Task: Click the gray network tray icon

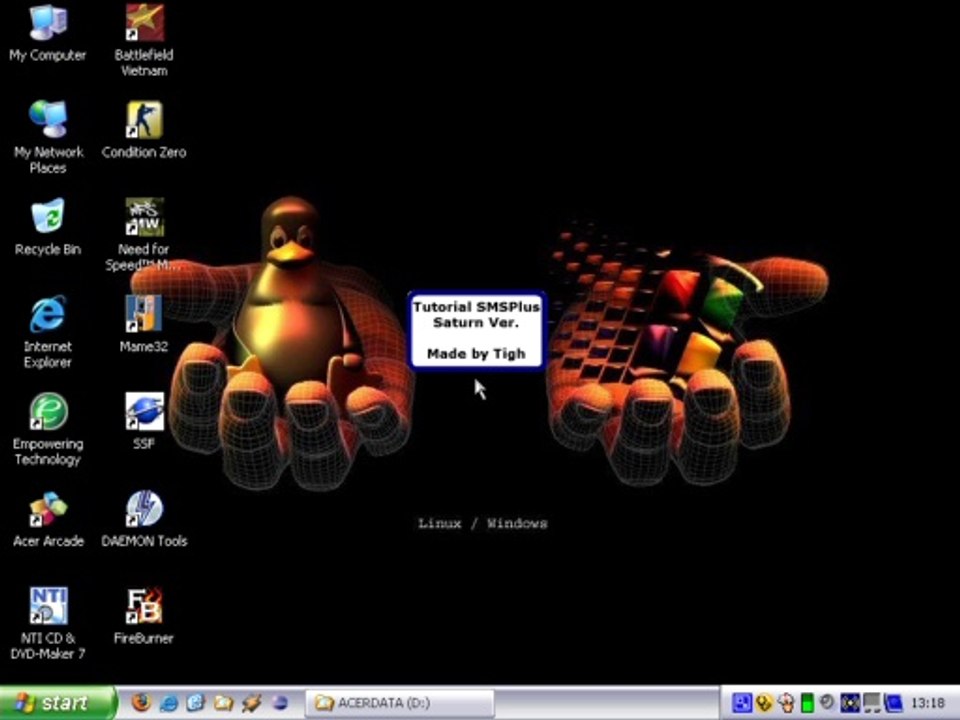Action: (x=871, y=703)
